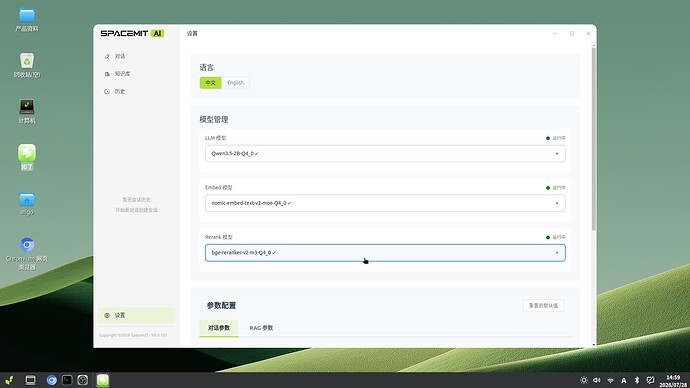Click the fifth taskbar launcher beside terminal
The width and height of the screenshot is (690, 388).
pyautogui.click(x=82, y=380)
